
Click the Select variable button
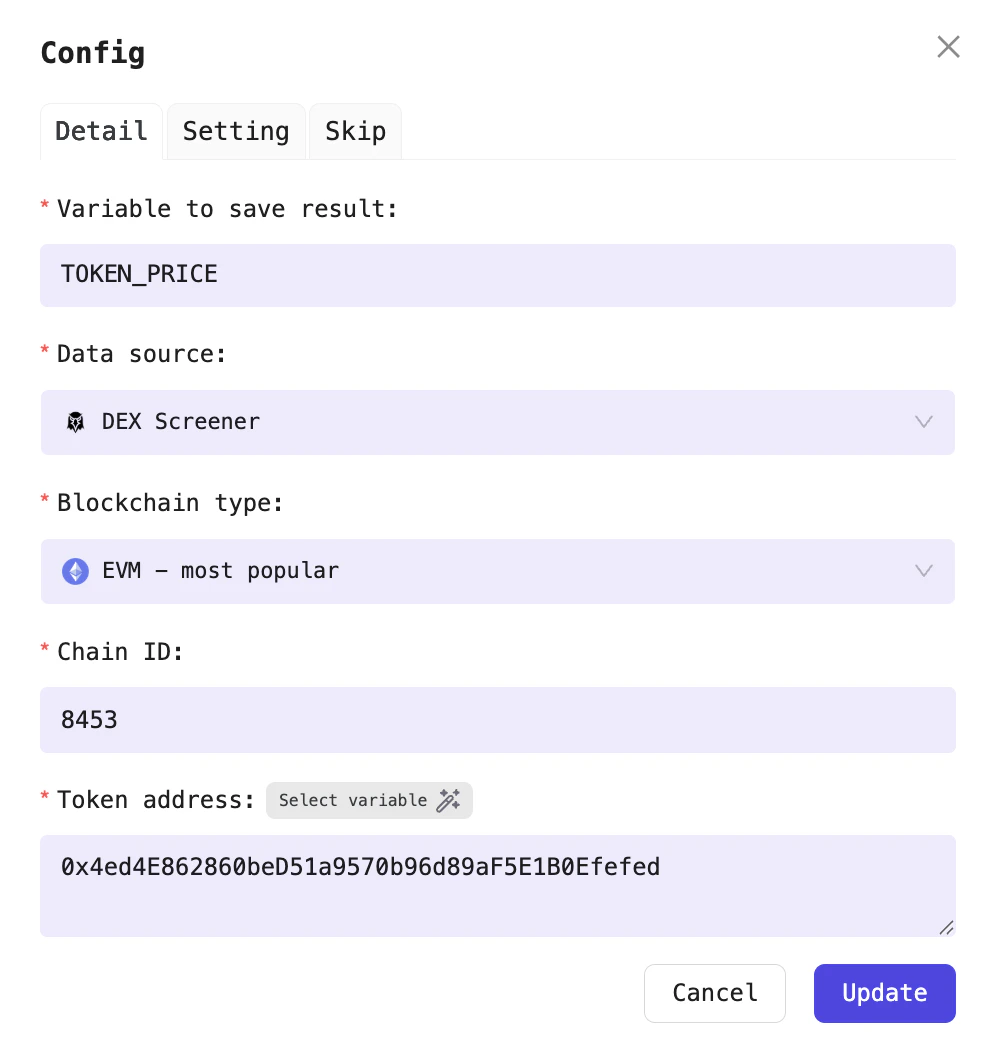354,800
